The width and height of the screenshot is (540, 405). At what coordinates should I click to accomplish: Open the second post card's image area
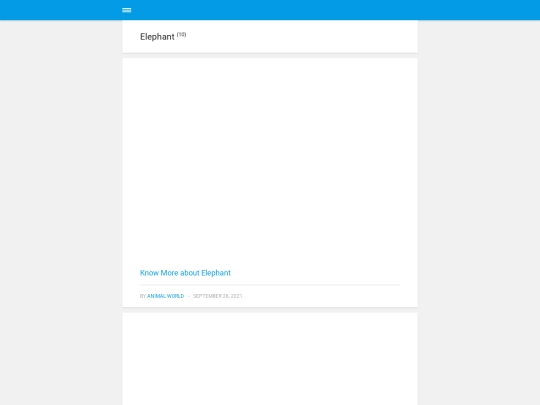pos(270,359)
